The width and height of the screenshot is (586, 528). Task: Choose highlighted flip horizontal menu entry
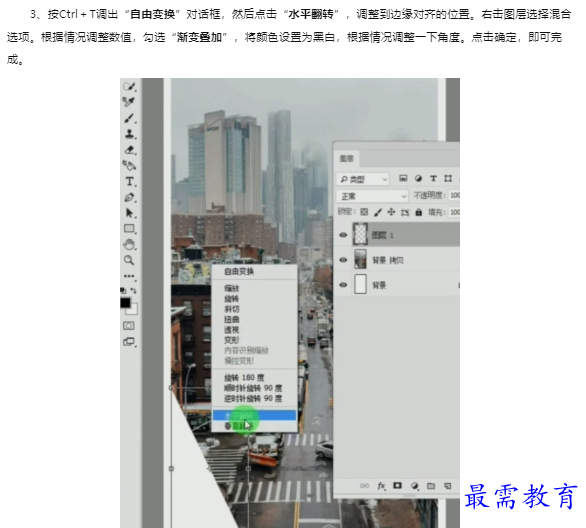click(254, 415)
